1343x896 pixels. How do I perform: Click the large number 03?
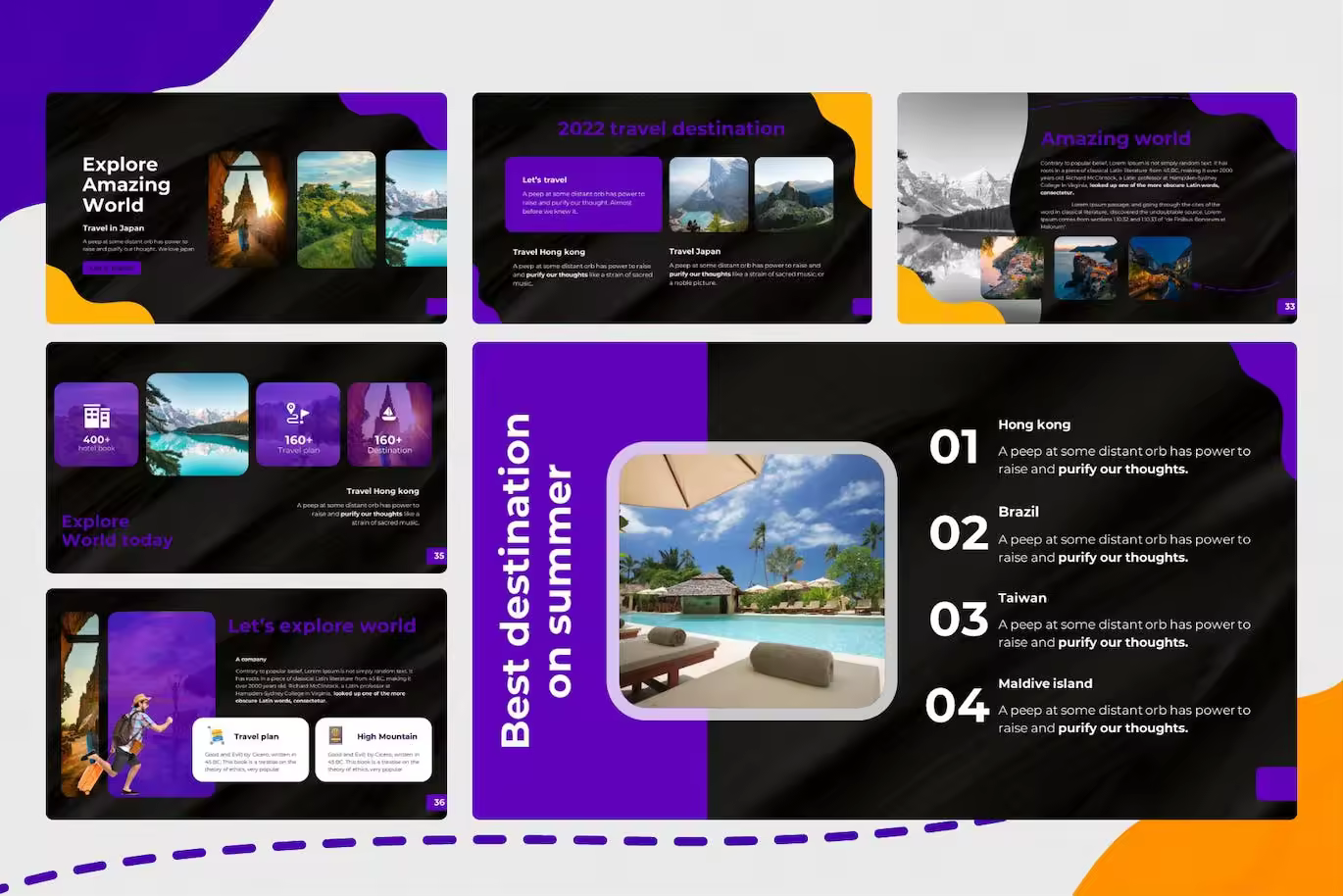click(959, 620)
